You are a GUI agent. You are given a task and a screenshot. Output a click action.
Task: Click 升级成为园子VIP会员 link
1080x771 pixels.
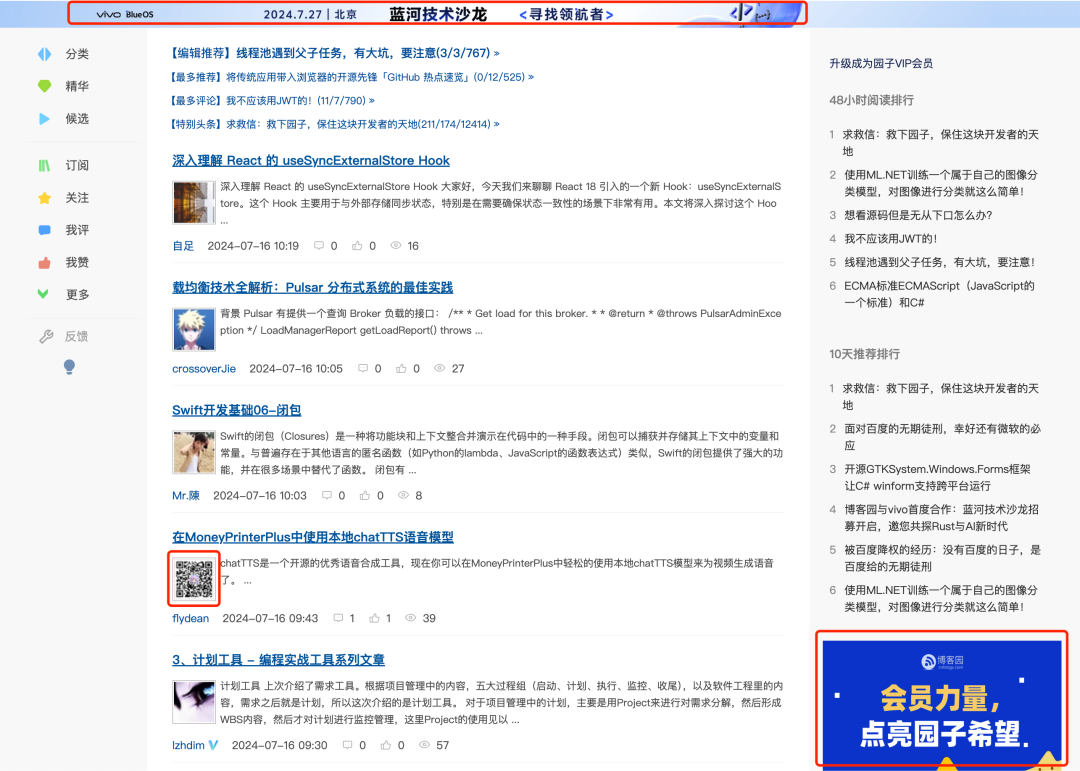click(881, 63)
